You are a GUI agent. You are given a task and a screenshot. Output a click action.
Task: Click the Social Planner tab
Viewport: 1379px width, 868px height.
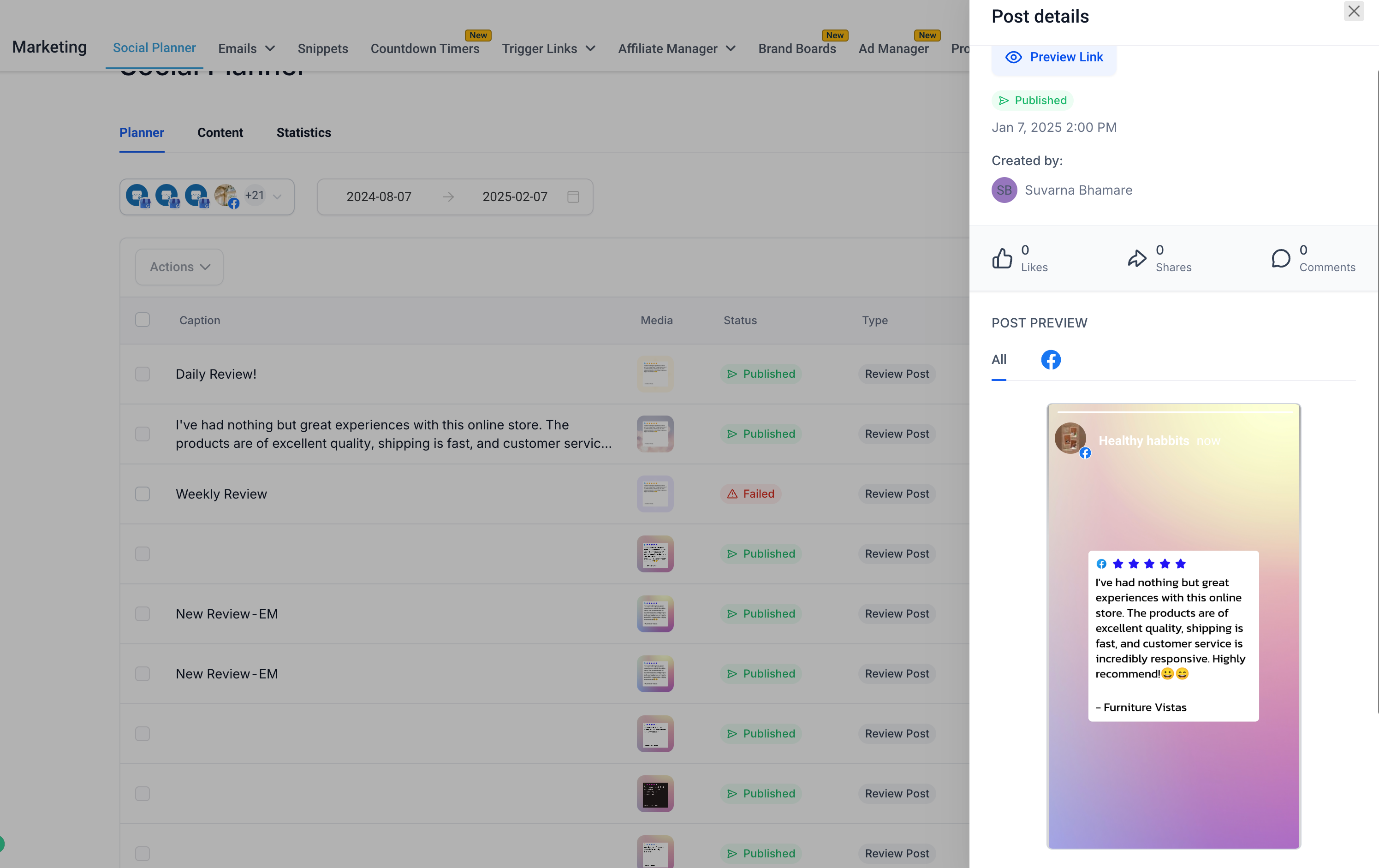tap(154, 48)
